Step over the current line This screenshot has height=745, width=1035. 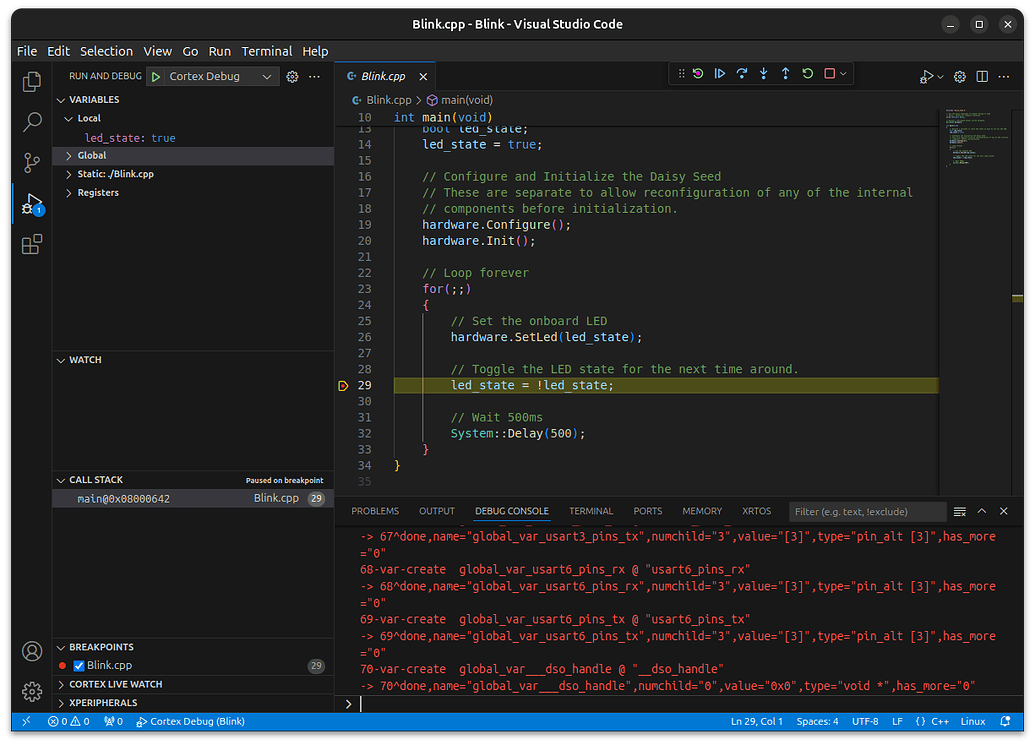pos(741,74)
